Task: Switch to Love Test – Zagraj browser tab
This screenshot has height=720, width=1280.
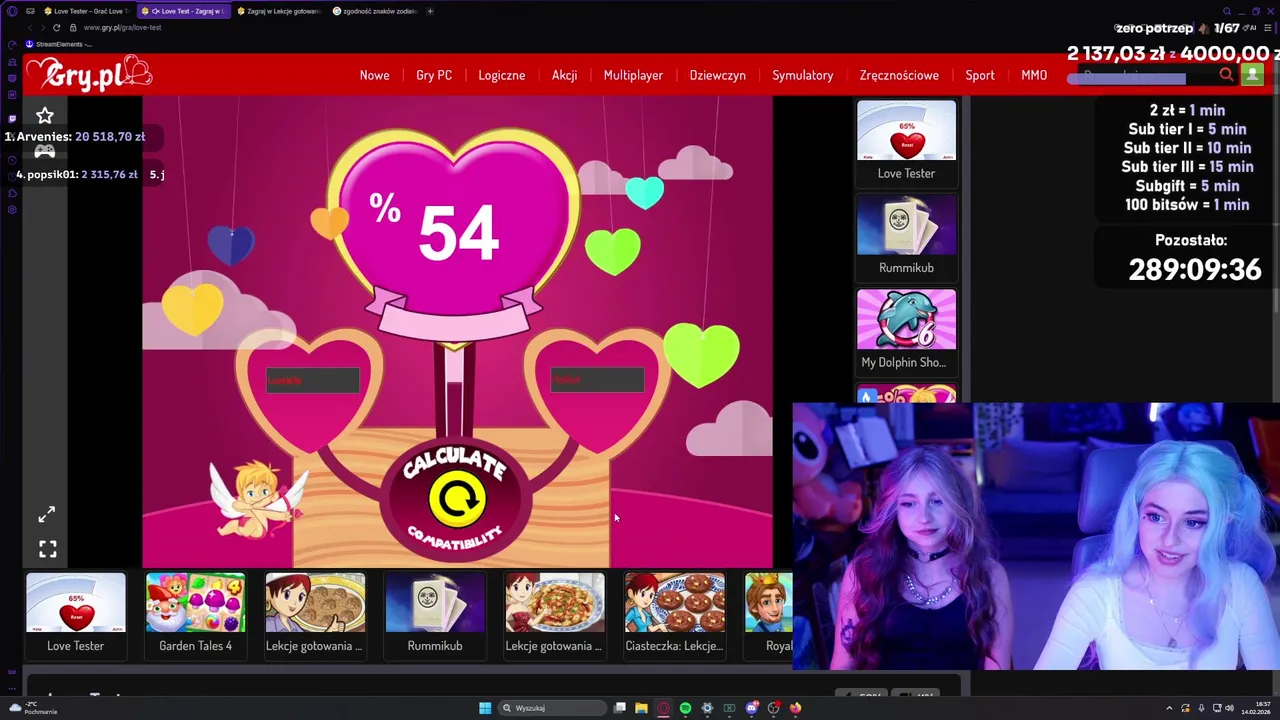Action: pyautogui.click(x=183, y=11)
